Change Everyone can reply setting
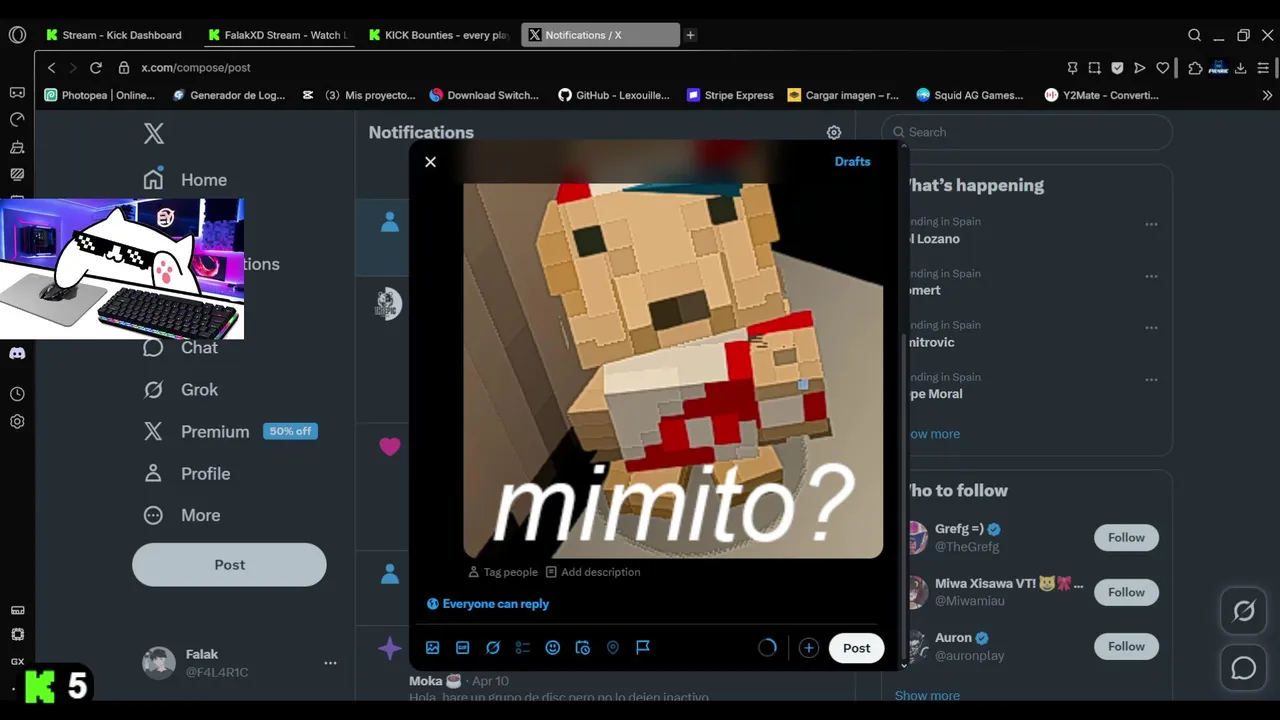Viewport: 1280px width, 720px height. (x=488, y=604)
